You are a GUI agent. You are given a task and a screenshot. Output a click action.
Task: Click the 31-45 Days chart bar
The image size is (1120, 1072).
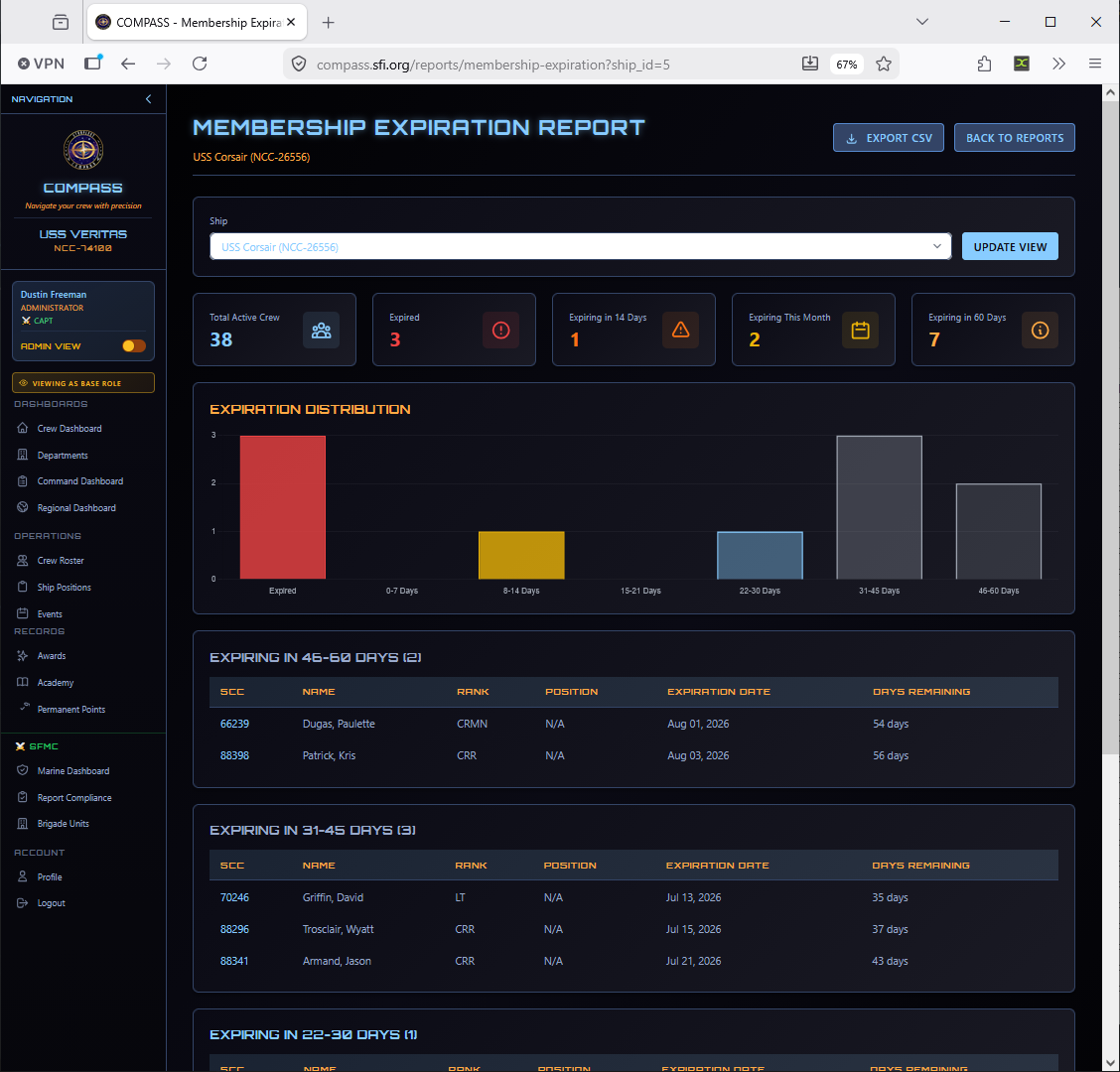coord(880,507)
